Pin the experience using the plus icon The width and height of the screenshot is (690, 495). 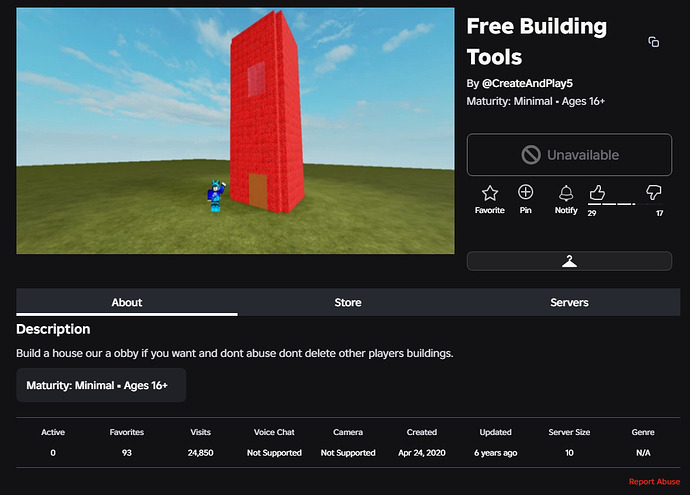pos(525,192)
